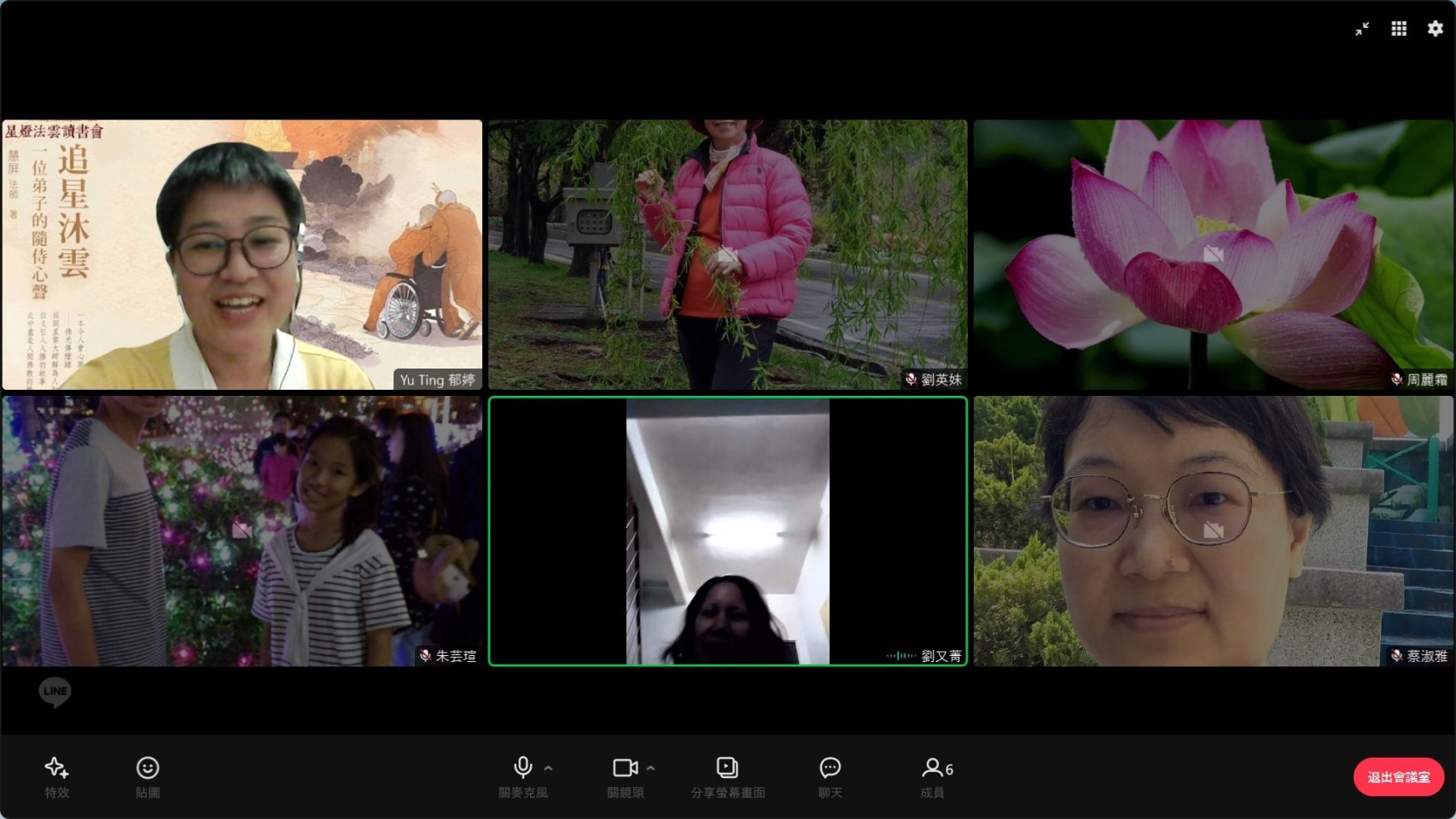
Task: Open the 聊天 chat bubble icon
Action: 830,769
